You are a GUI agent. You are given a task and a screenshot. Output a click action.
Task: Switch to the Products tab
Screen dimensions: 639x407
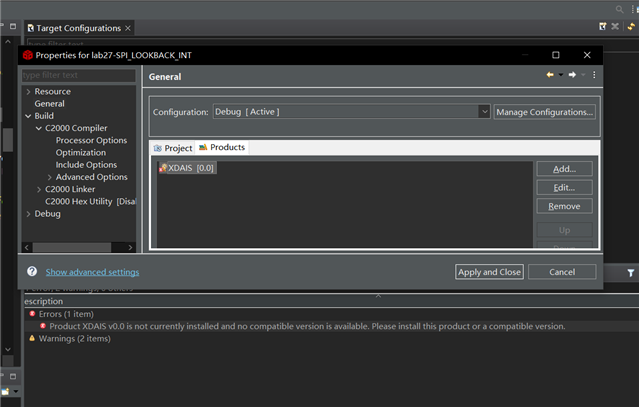[222, 147]
